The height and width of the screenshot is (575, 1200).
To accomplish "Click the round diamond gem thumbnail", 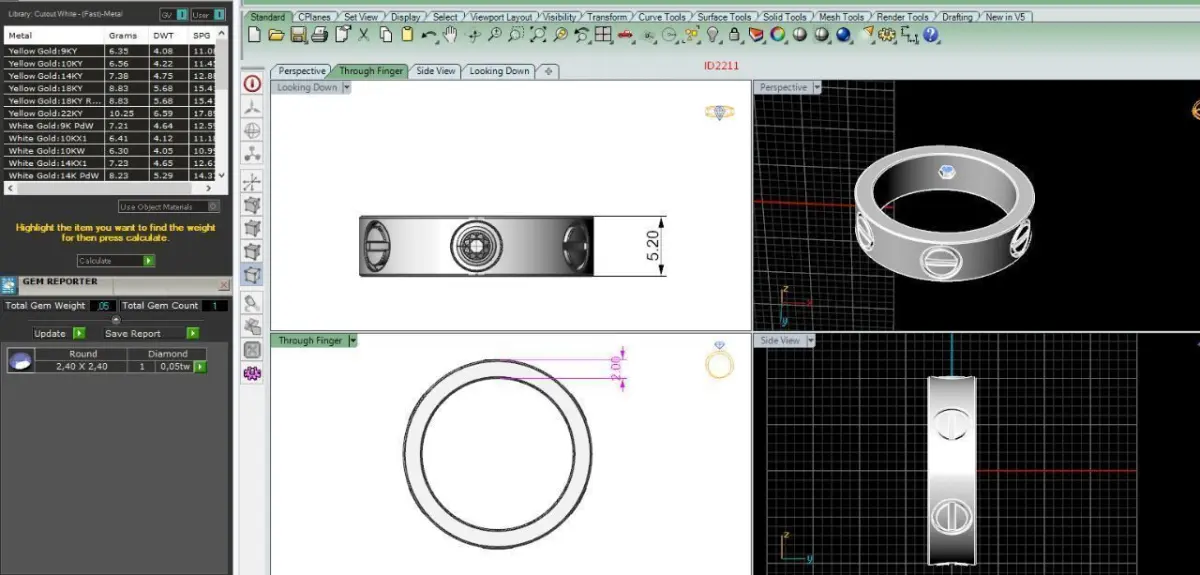I will [19, 361].
